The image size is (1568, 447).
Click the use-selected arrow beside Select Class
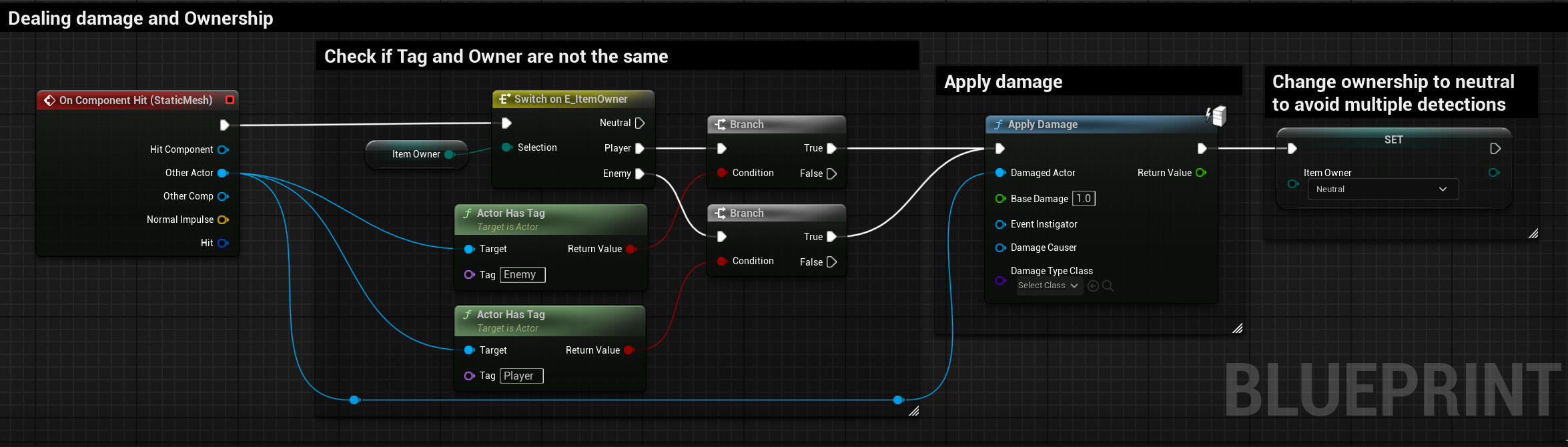pos(1093,286)
